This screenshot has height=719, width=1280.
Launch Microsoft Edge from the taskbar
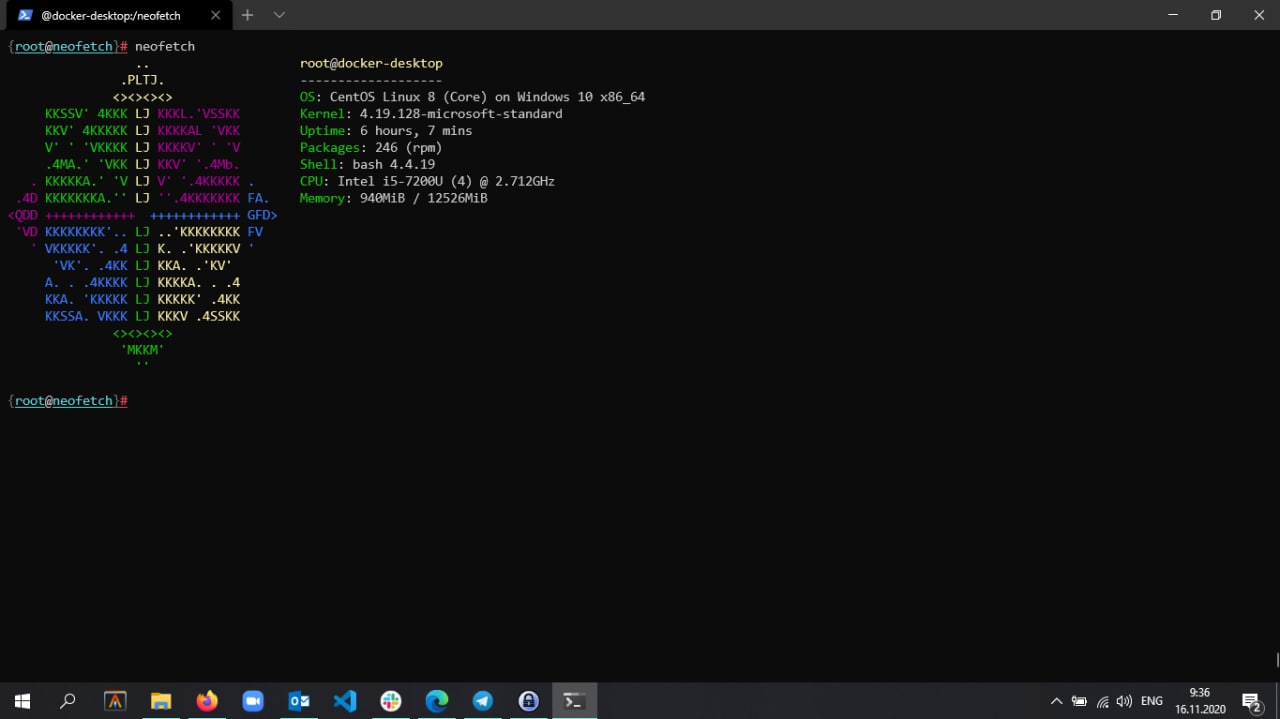click(437, 701)
